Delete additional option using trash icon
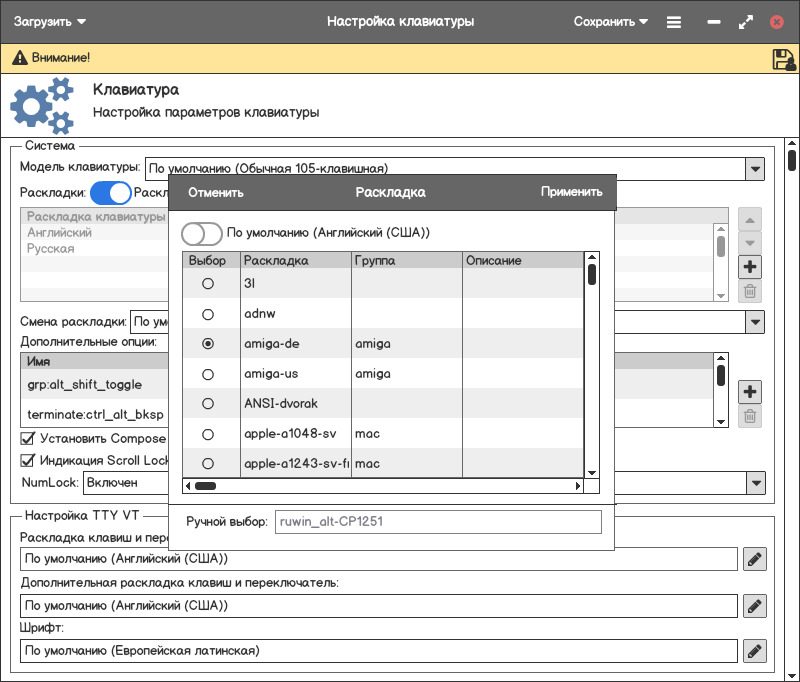800x682 pixels. click(x=750, y=416)
